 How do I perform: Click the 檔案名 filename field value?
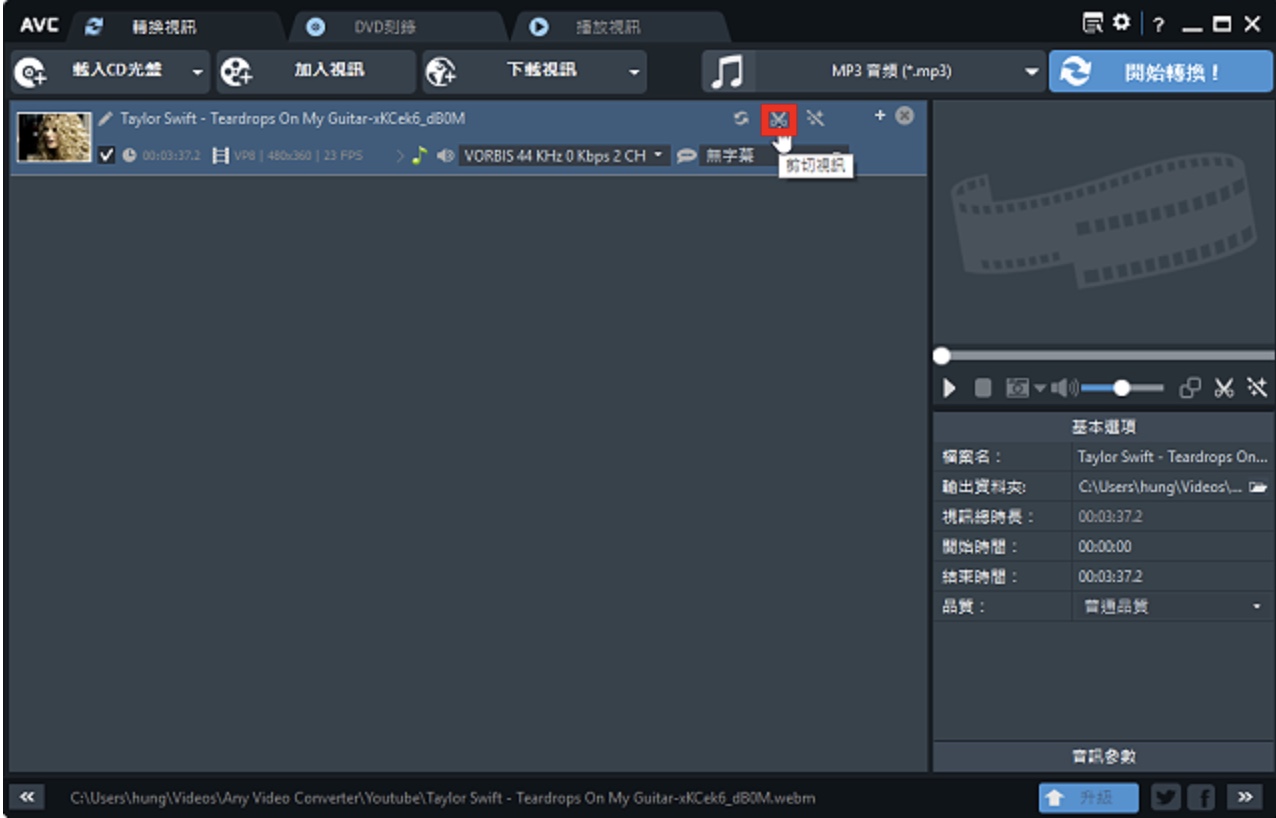[x=1172, y=457]
